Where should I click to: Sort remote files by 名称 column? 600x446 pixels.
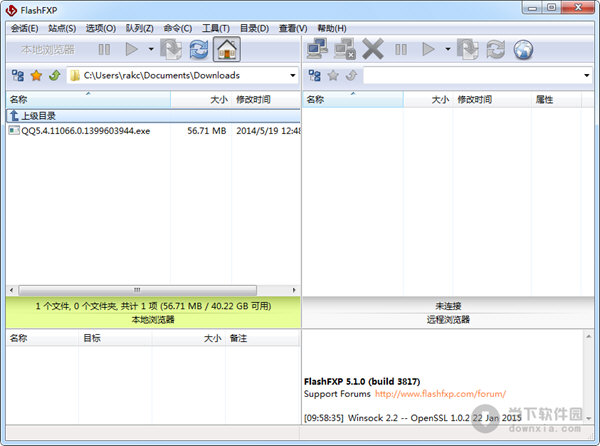(x=353, y=99)
